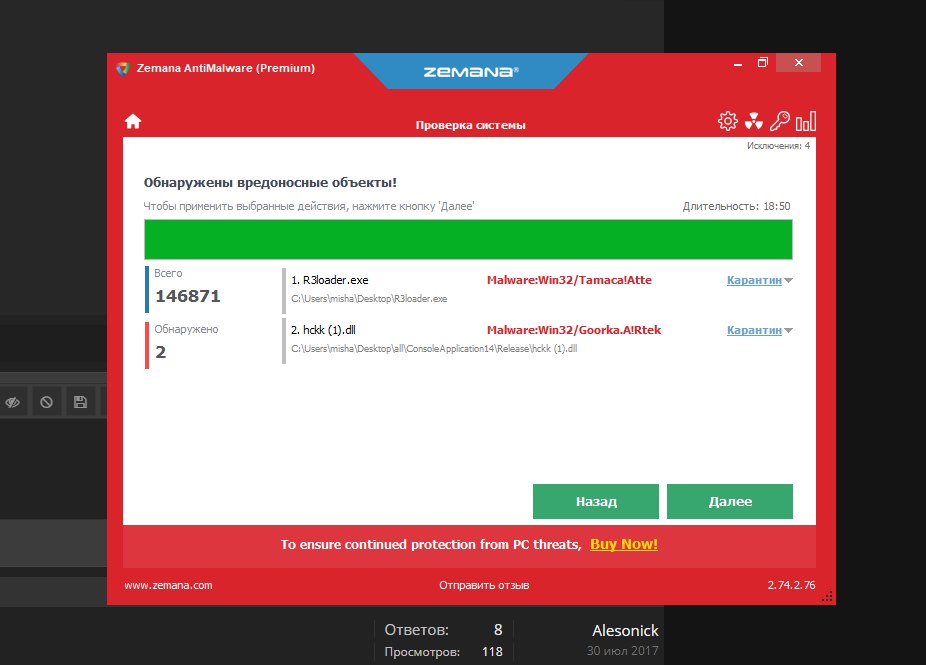926x665 pixels.
Task: Click the R3loader.exe file path text
Action: click(369, 299)
